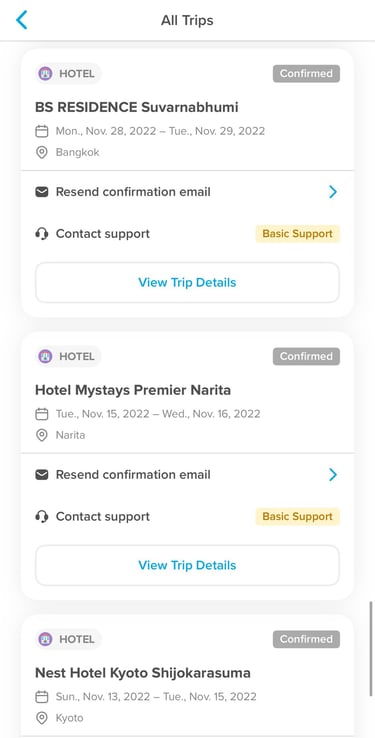The height and width of the screenshot is (738, 375).
Task: View Trip Details for Hotel Mystays Premier Narita
Action: [x=187, y=565]
